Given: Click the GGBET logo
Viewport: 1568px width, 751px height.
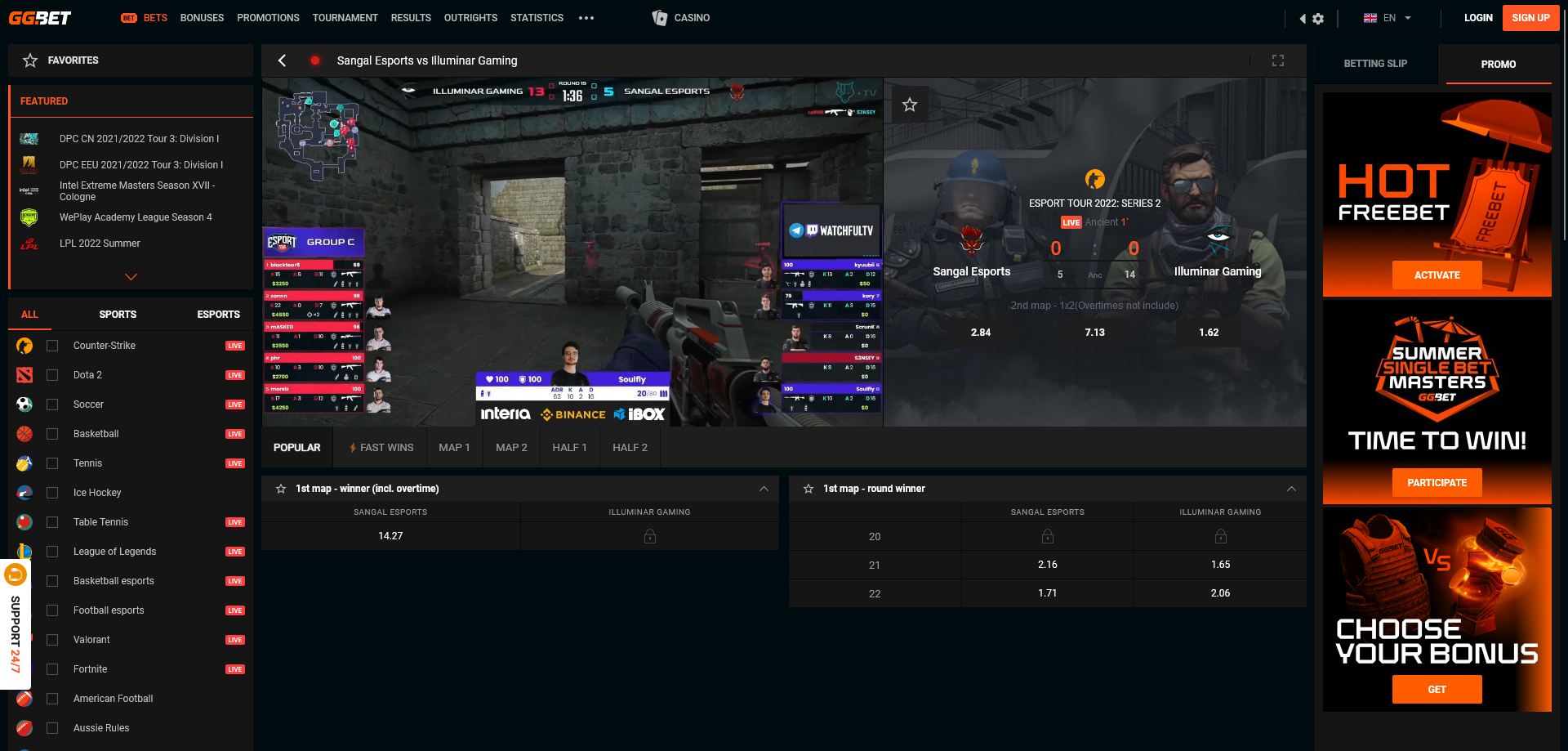Looking at the screenshot, I should pos(40,18).
